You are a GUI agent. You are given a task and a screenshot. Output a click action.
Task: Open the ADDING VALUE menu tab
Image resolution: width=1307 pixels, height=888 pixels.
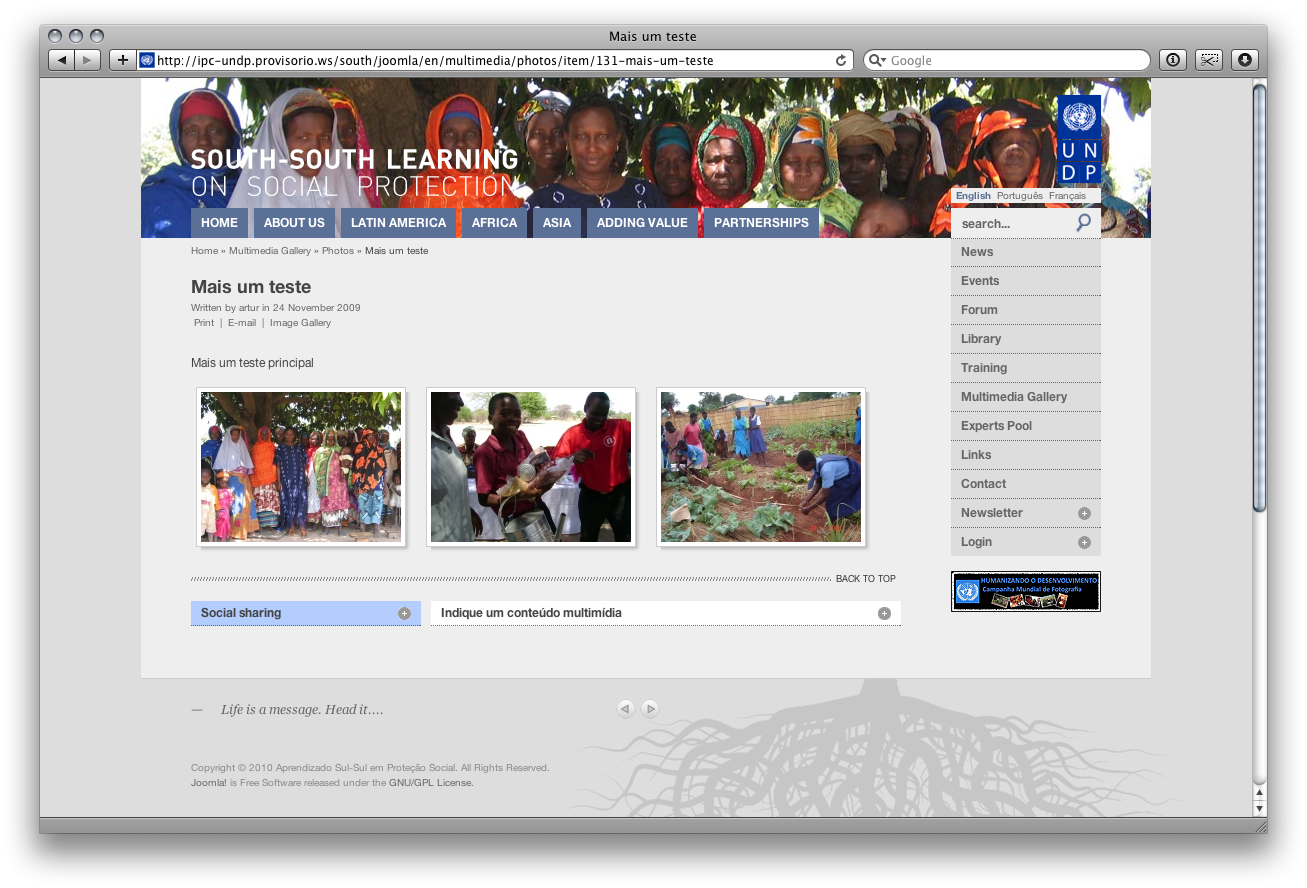(x=642, y=223)
